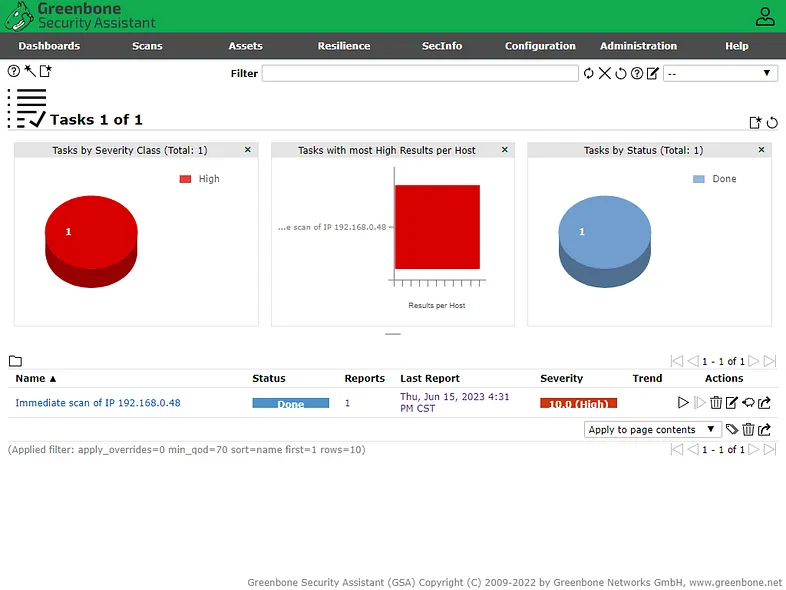Click the blue Done legend swatch
The height and width of the screenshot is (590, 786).
tap(699, 179)
